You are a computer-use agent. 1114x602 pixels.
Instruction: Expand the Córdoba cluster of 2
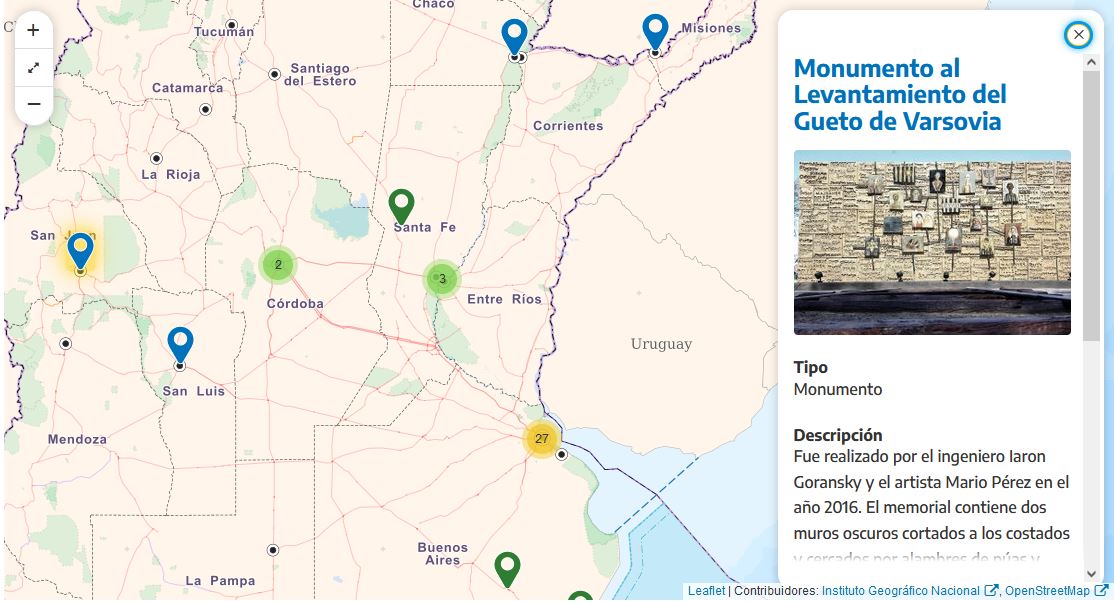click(x=278, y=265)
